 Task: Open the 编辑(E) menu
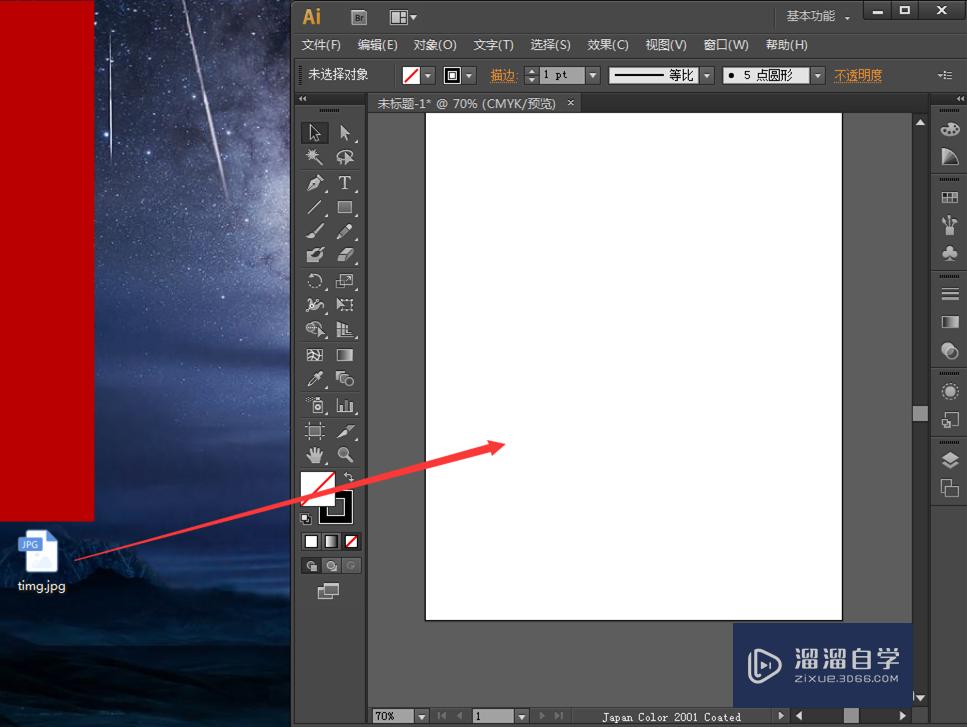(x=377, y=45)
